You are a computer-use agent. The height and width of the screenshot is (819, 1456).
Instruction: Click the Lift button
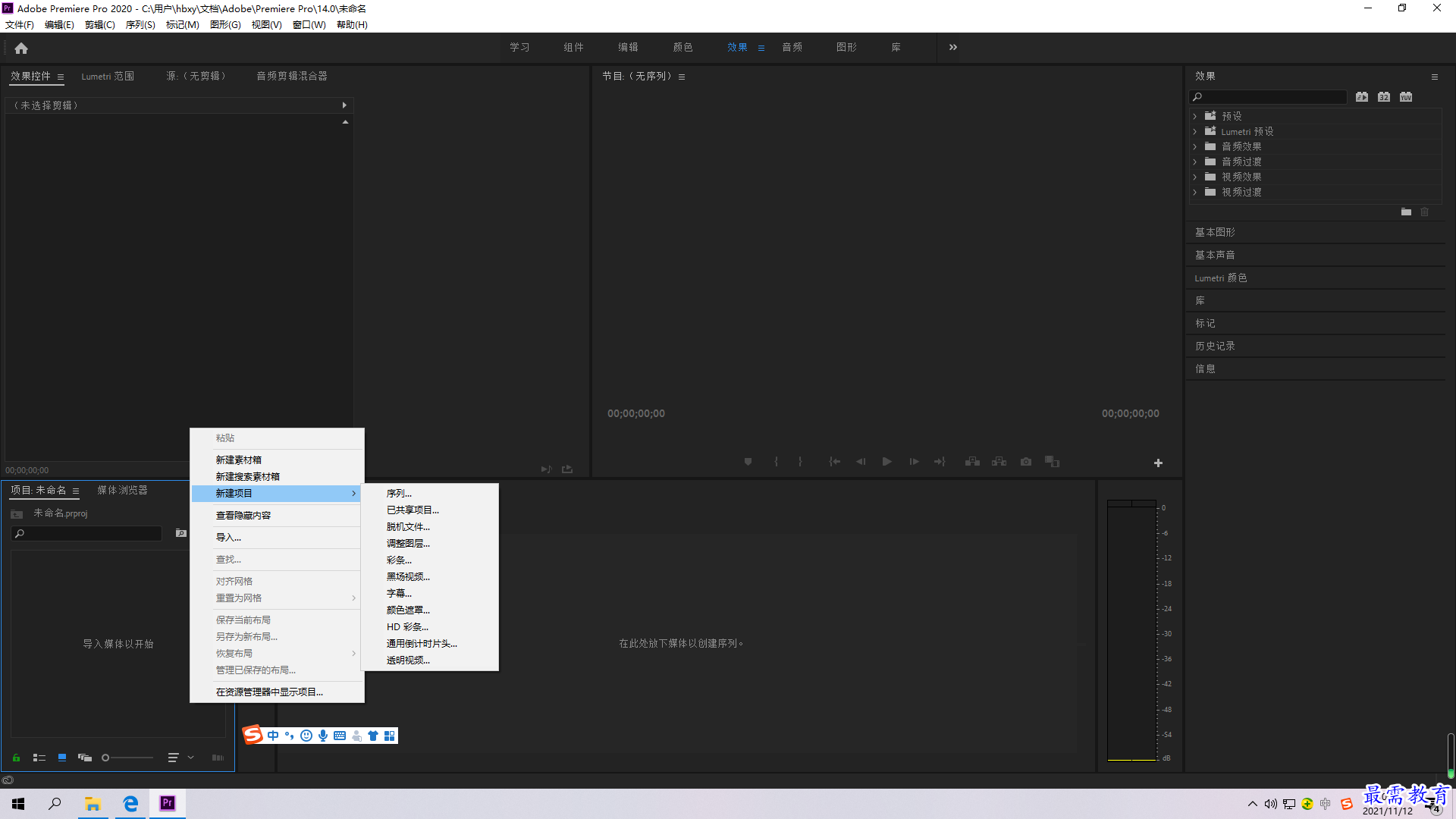[x=972, y=462]
